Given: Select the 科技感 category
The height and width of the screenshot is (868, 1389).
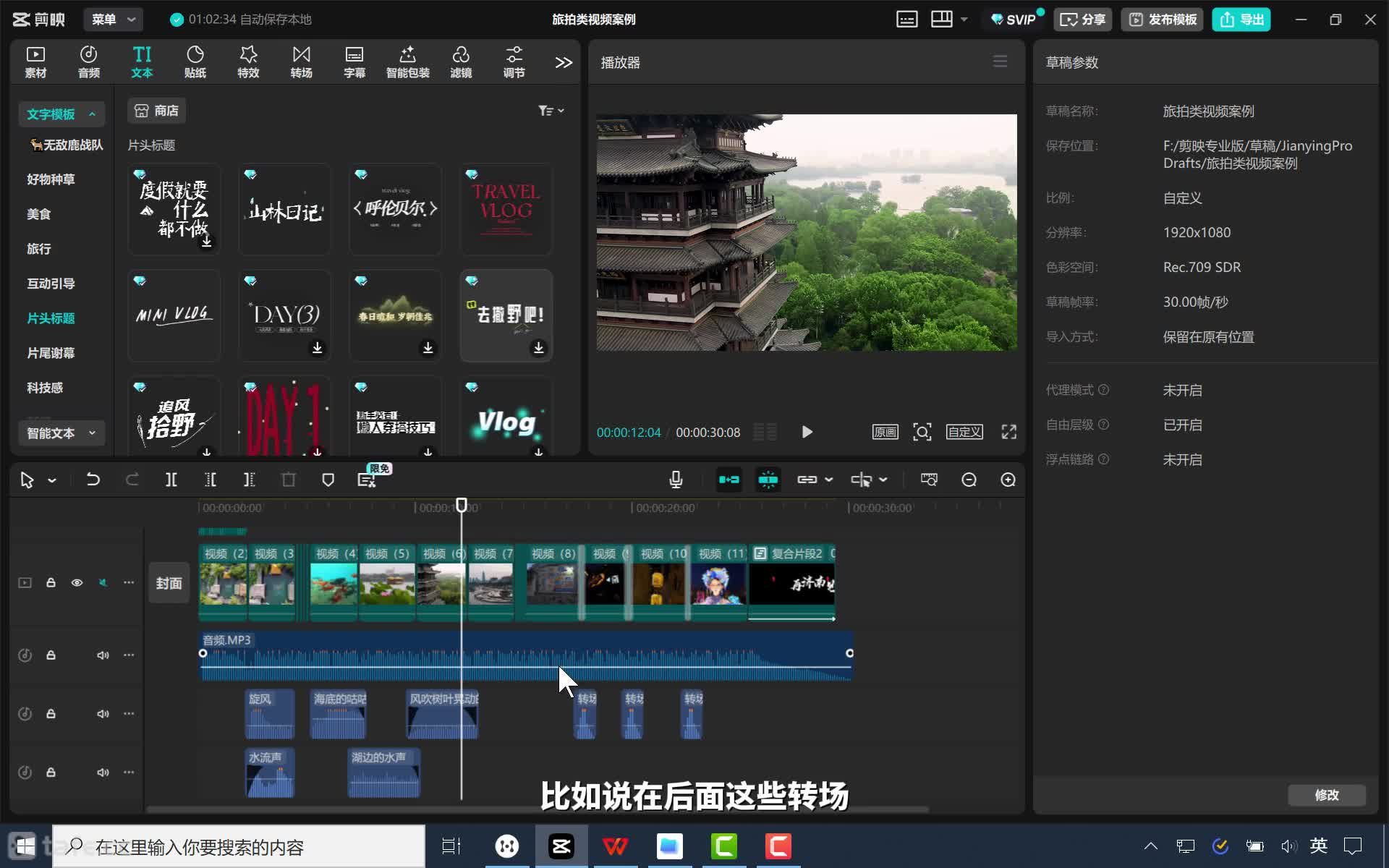Looking at the screenshot, I should [x=45, y=388].
